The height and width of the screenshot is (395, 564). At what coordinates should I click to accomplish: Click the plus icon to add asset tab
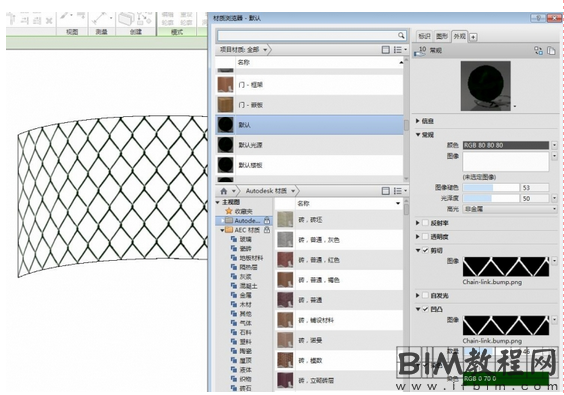tap(473, 37)
